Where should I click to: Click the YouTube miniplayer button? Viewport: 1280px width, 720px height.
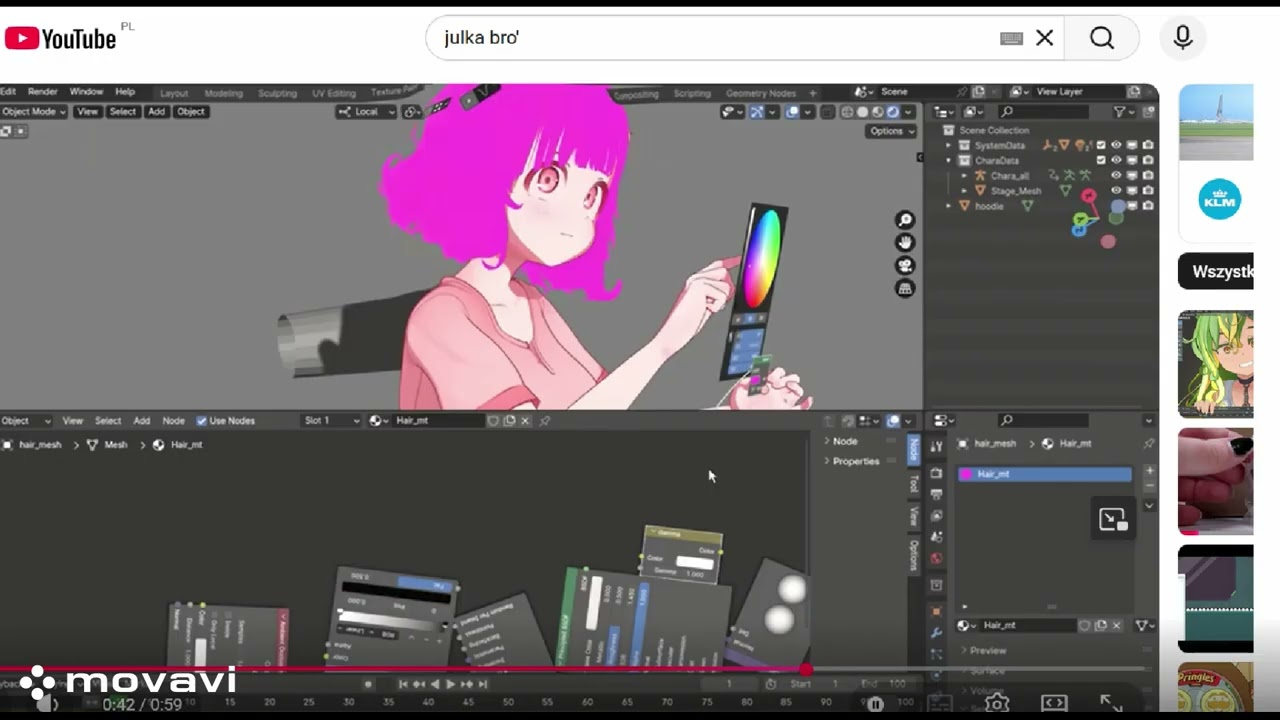point(1113,519)
